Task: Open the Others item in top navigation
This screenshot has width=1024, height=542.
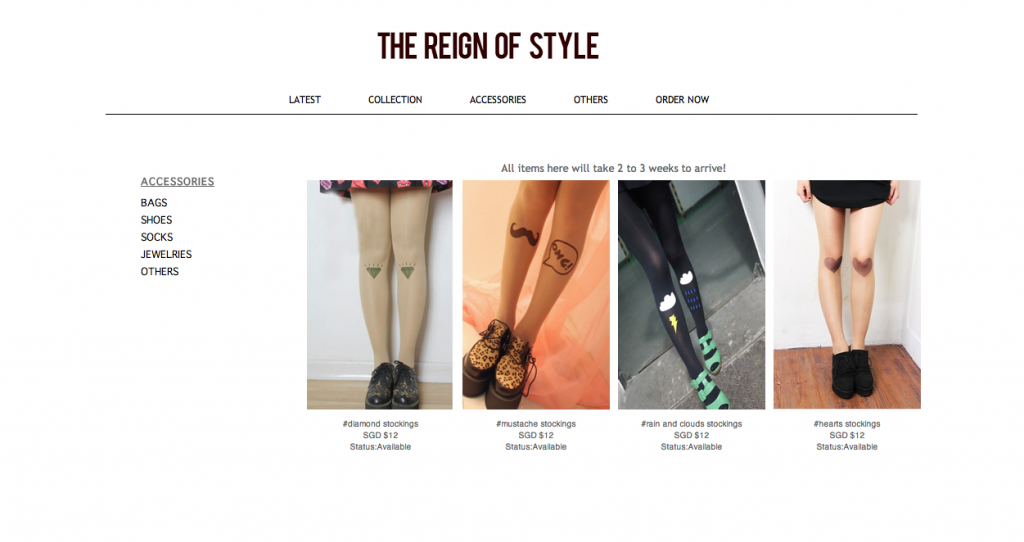Action: [x=591, y=100]
